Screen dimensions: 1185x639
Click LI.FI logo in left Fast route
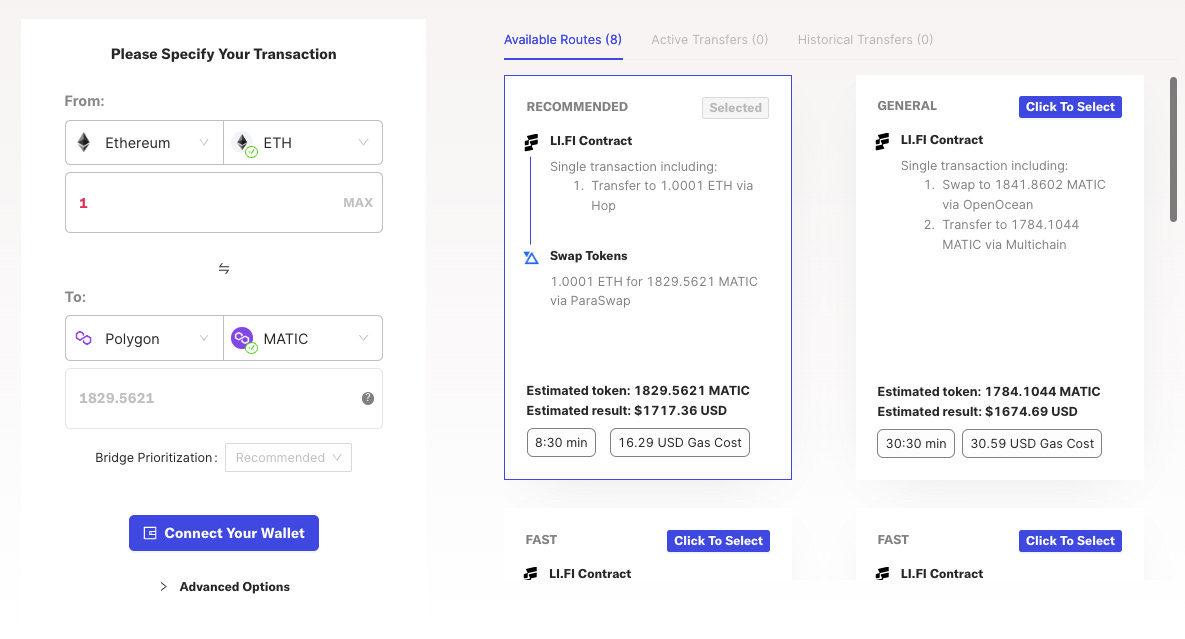(x=531, y=574)
